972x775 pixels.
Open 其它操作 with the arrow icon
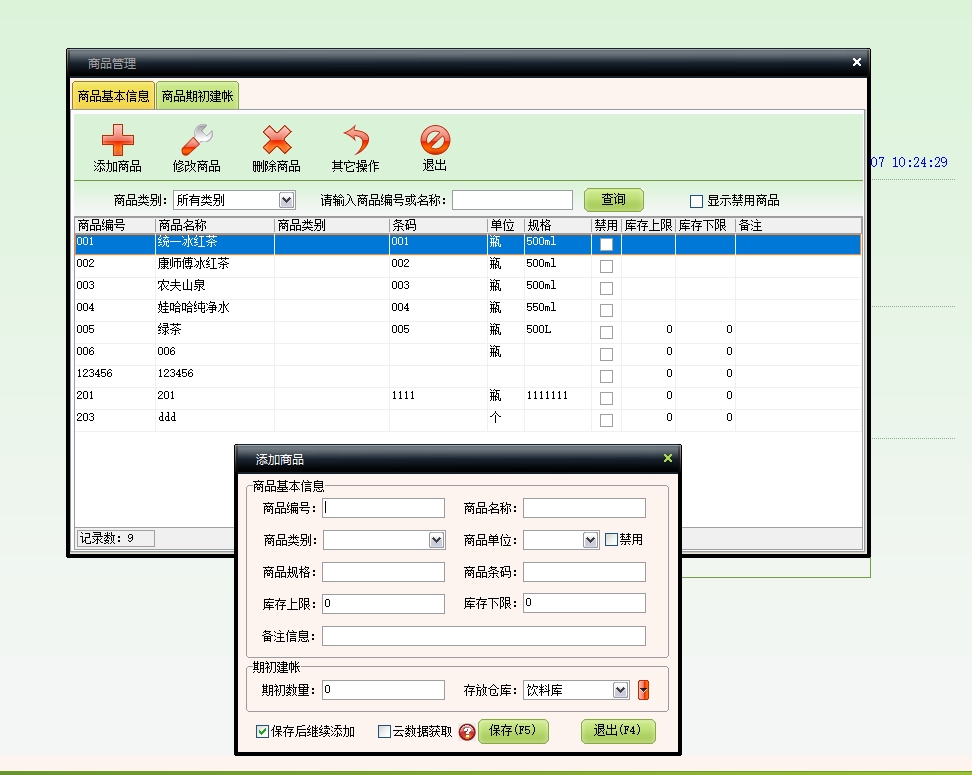tap(355, 141)
